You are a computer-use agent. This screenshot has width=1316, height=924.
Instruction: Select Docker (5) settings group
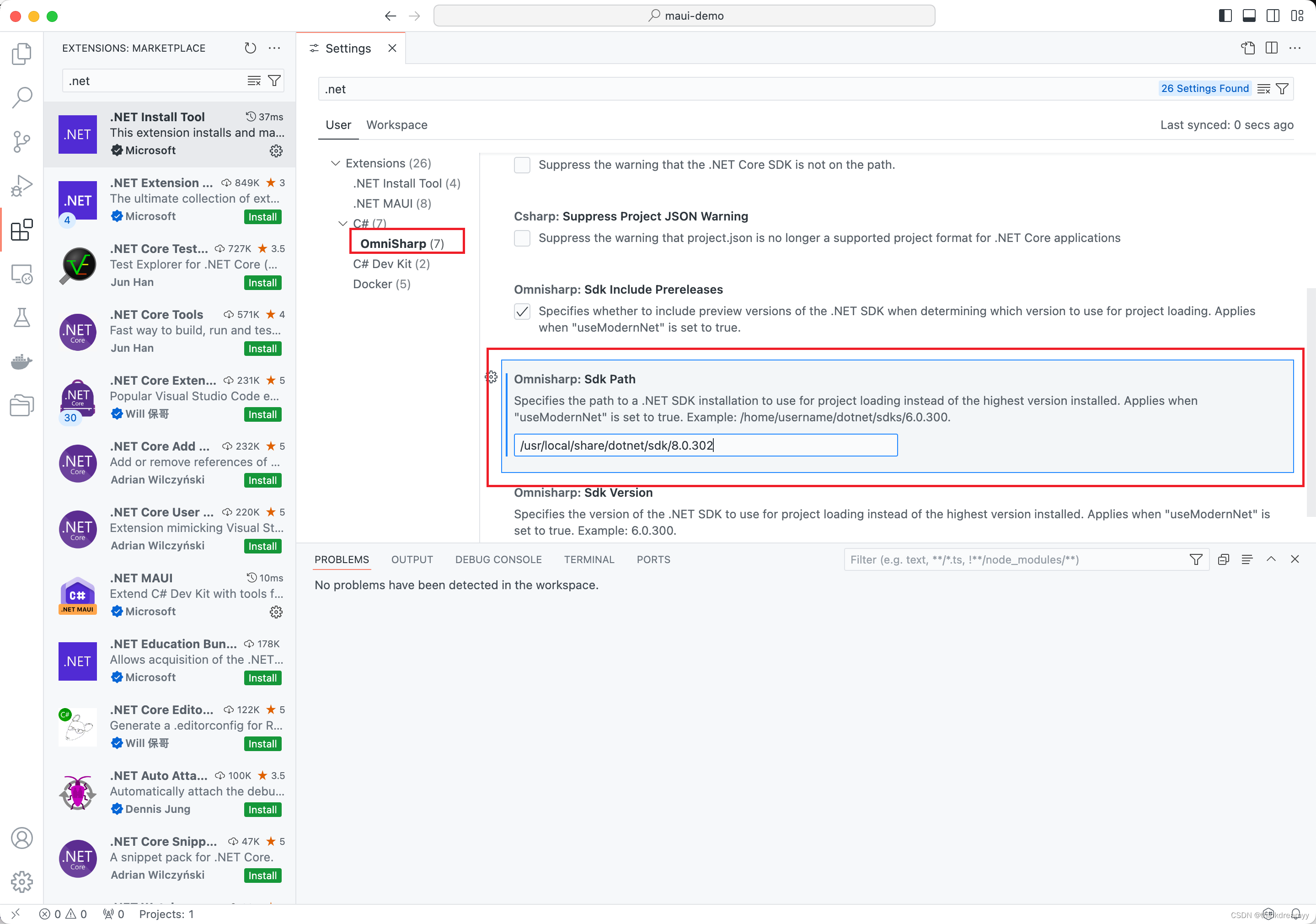click(x=382, y=284)
